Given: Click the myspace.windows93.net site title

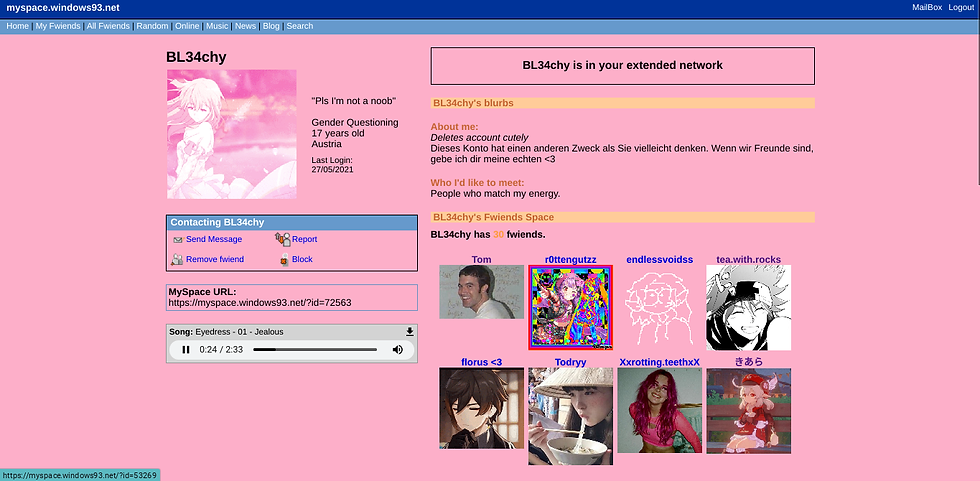Looking at the screenshot, I should (63, 8).
